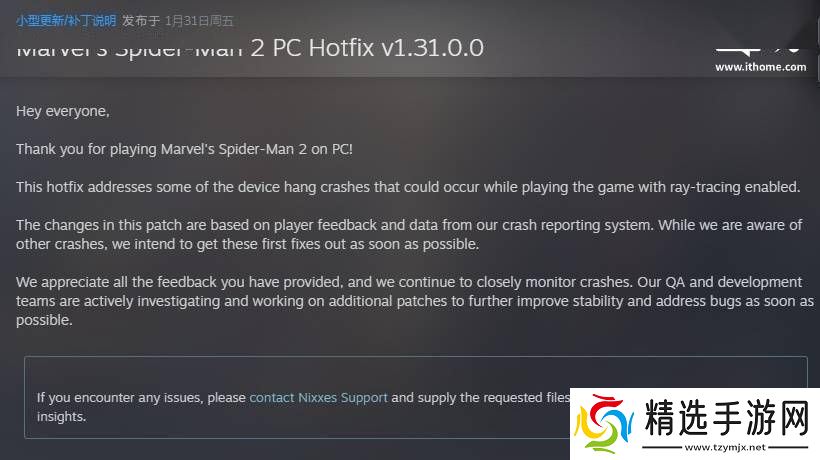Click the colorful swirl logo icon
This screenshot has height=460, width=820.
pos(603,424)
